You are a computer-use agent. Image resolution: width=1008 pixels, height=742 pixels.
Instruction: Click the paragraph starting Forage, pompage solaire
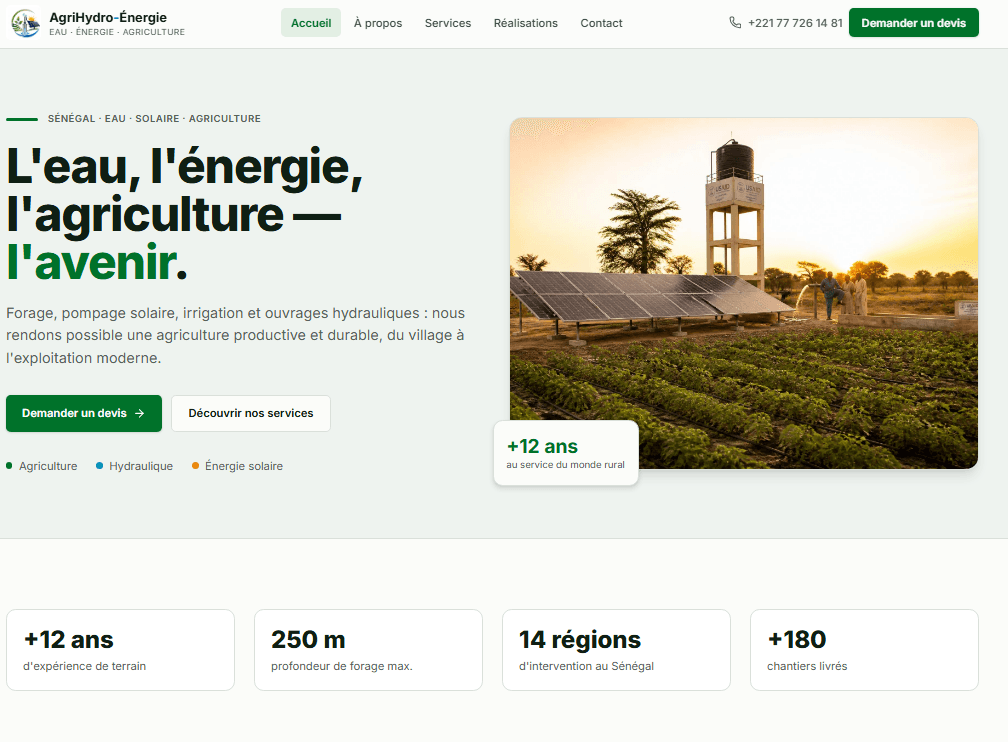[x=235, y=336]
